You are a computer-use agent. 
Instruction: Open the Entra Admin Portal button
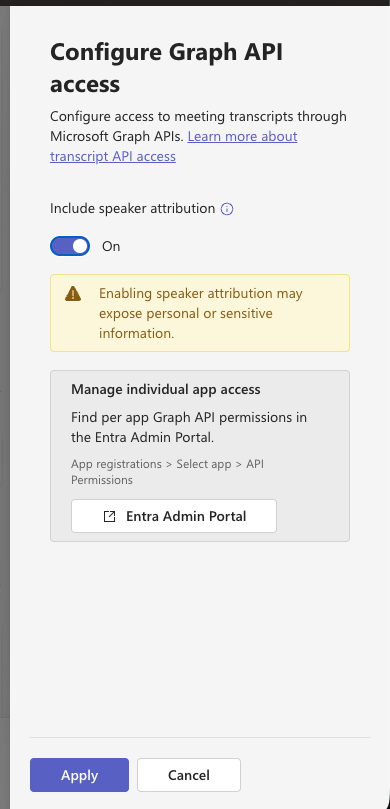(174, 516)
